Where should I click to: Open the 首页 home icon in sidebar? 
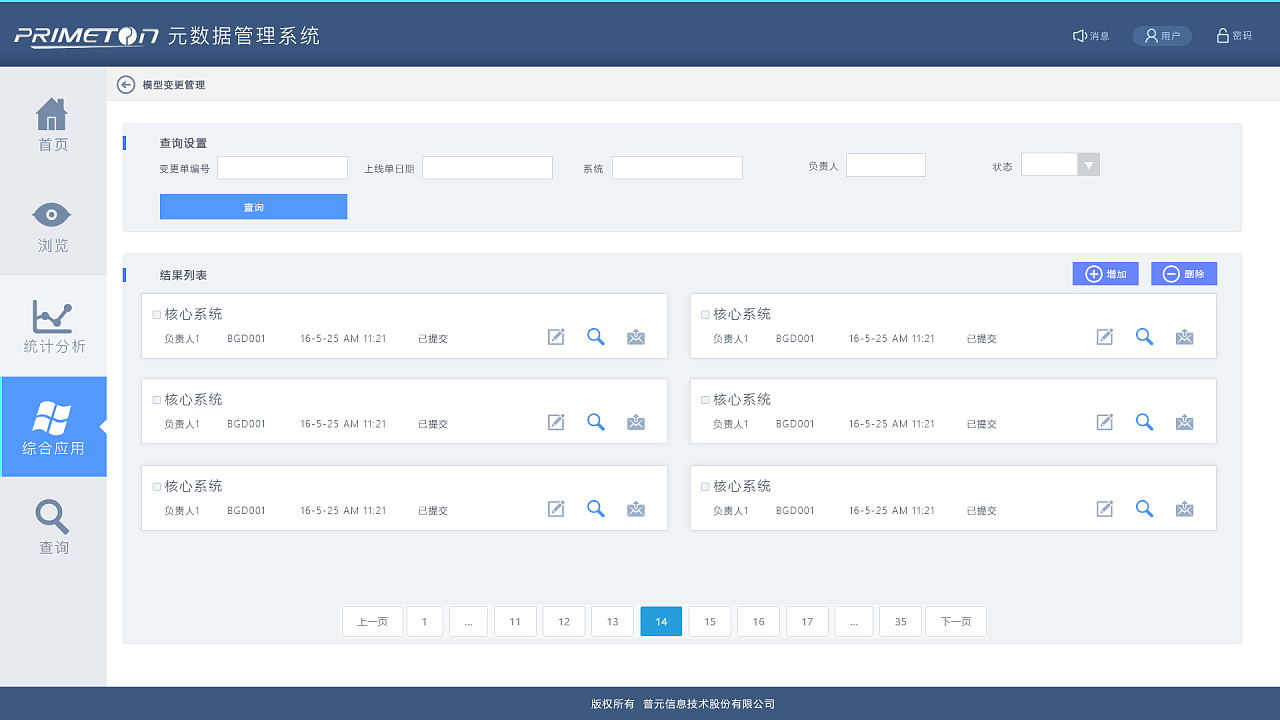52,114
